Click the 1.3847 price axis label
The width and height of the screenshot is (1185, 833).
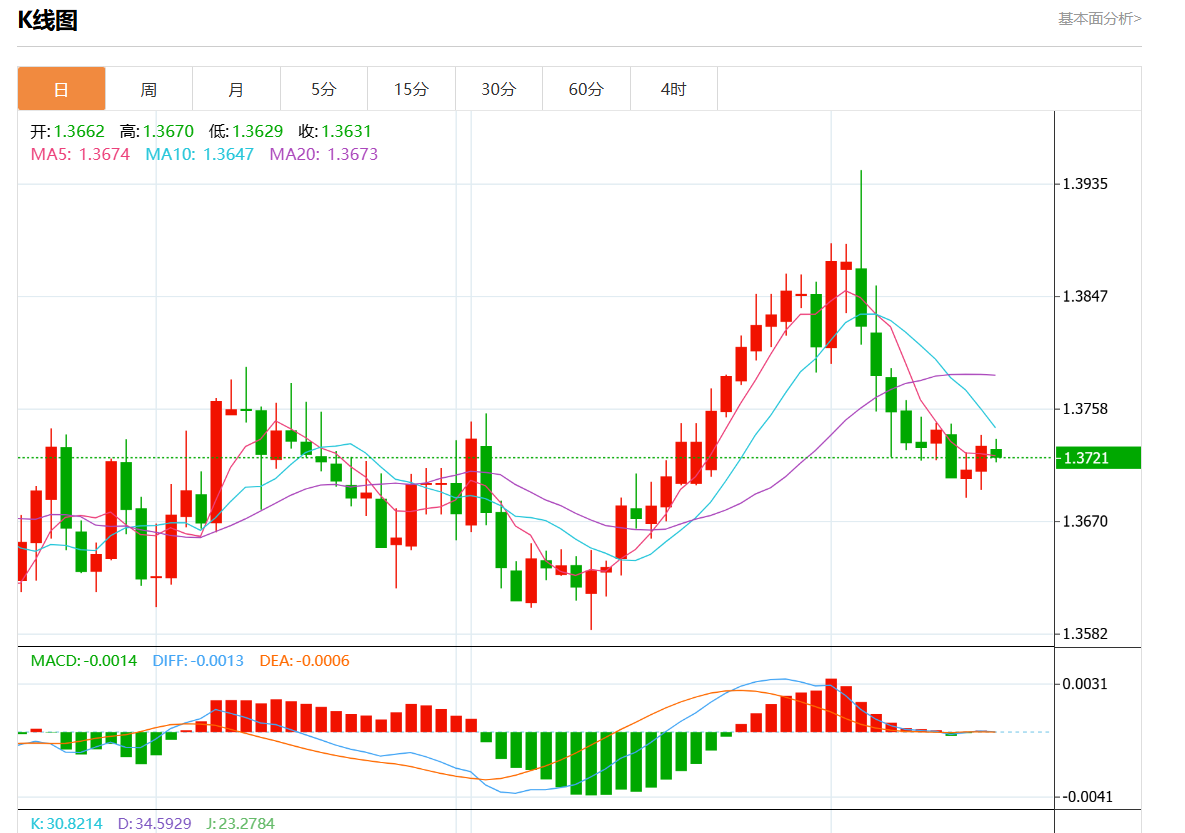click(x=1085, y=296)
